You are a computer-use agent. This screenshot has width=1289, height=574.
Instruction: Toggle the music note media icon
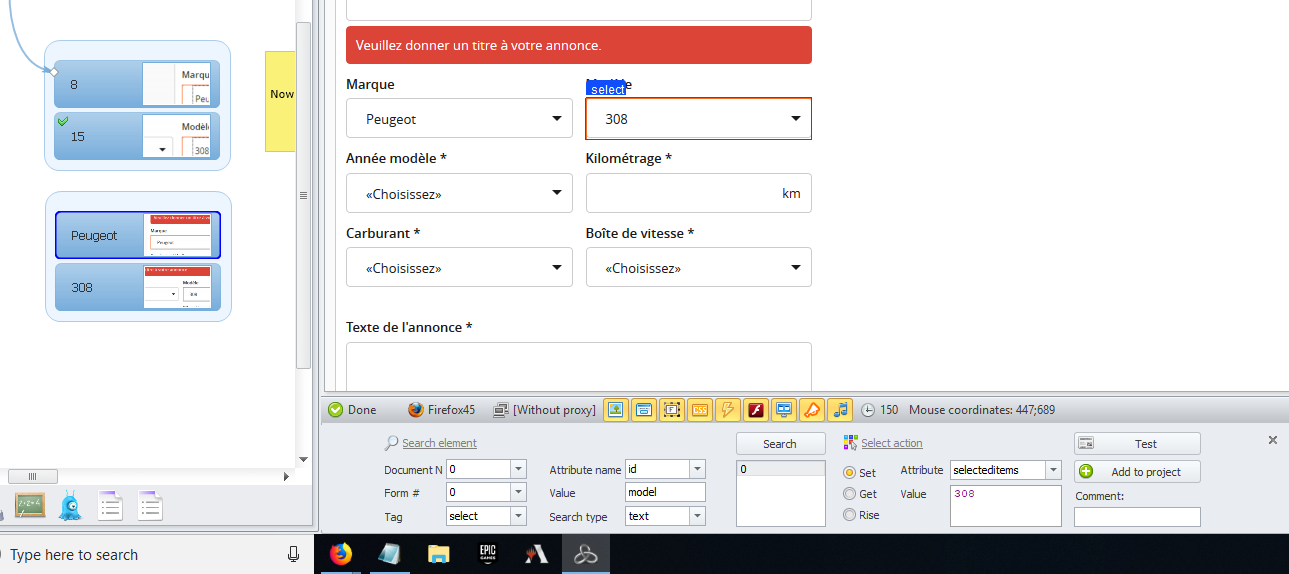point(841,409)
